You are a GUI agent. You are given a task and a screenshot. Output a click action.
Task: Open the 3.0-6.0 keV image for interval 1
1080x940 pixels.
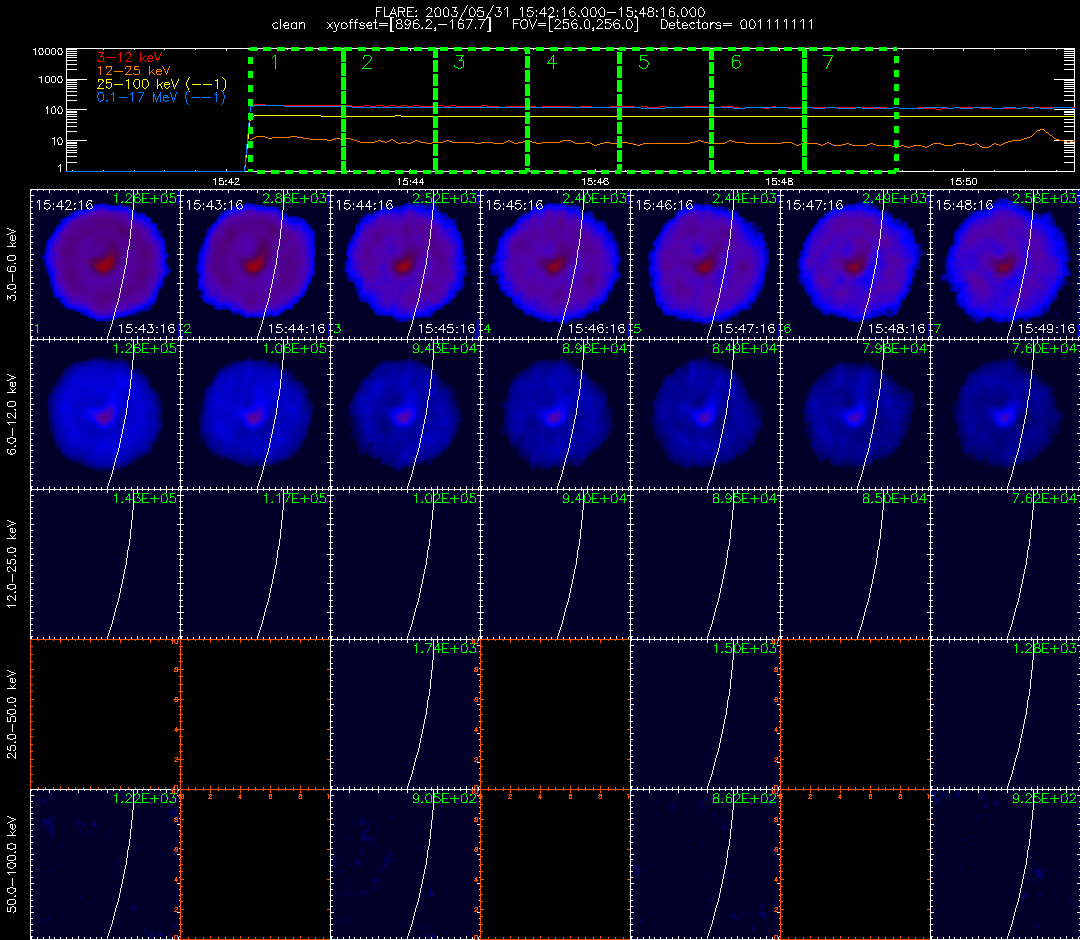(x=105, y=264)
